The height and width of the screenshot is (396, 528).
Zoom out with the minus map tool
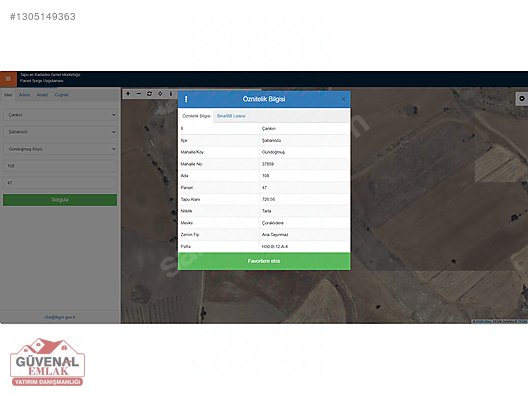point(139,94)
